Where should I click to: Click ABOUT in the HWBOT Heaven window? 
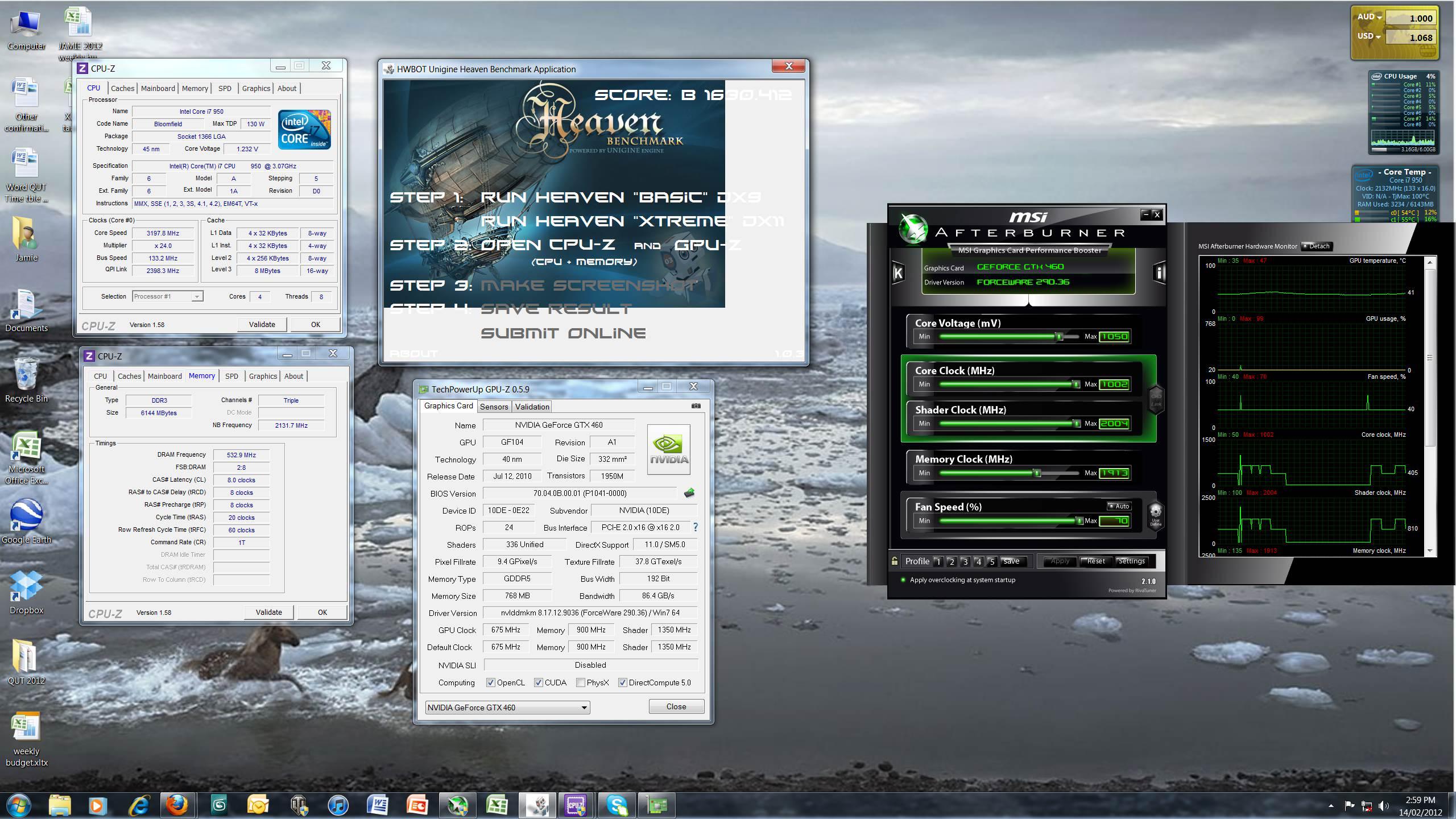click(x=413, y=354)
